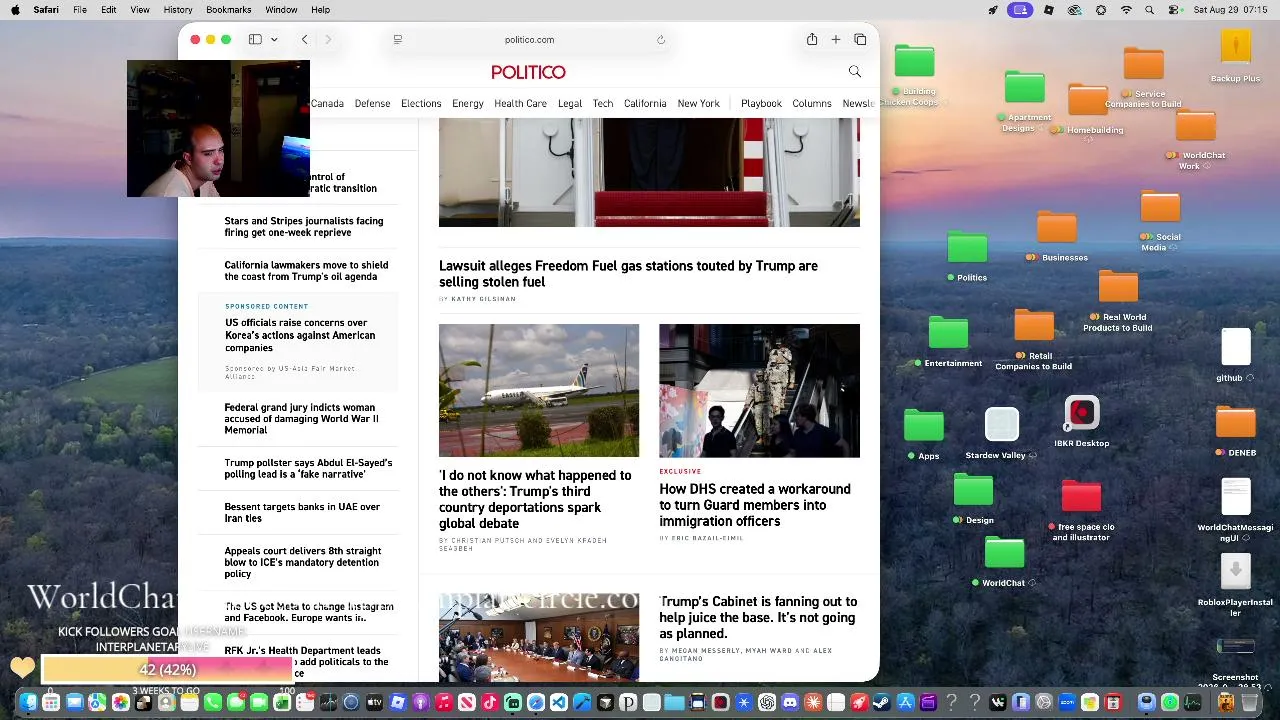The width and height of the screenshot is (1280, 720).
Task: Read the Trump's Cabinet fanning out story
Action: pyautogui.click(x=758, y=617)
